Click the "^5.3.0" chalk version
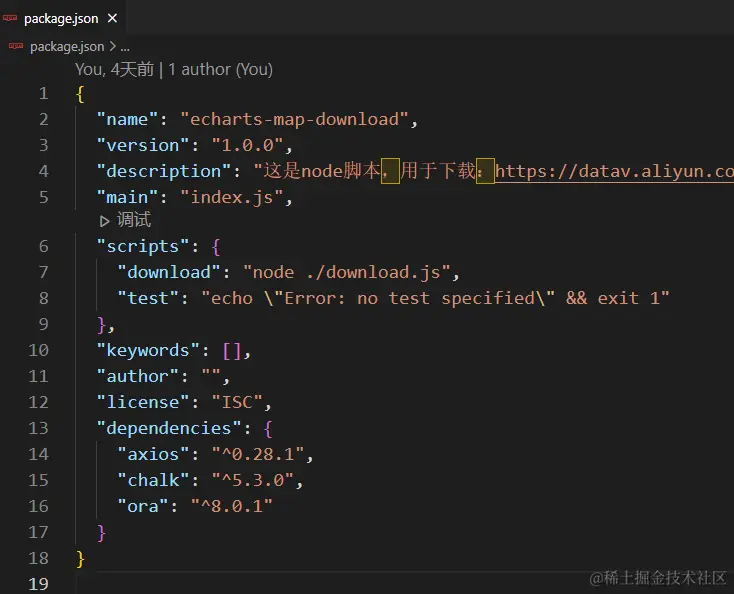Screen dimensions: 734x594 [x=253, y=480]
